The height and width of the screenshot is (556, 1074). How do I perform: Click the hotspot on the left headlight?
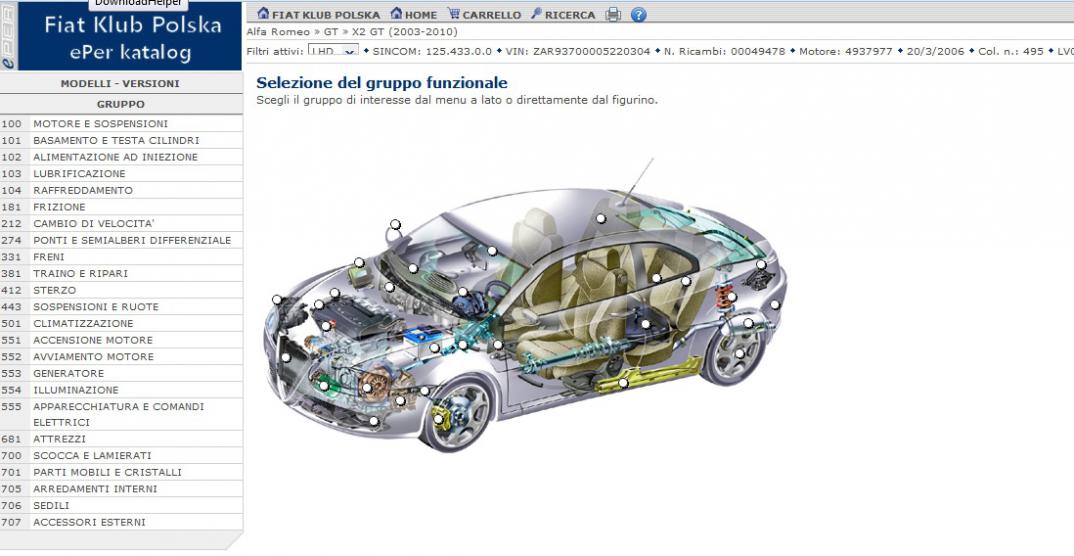click(277, 299)
